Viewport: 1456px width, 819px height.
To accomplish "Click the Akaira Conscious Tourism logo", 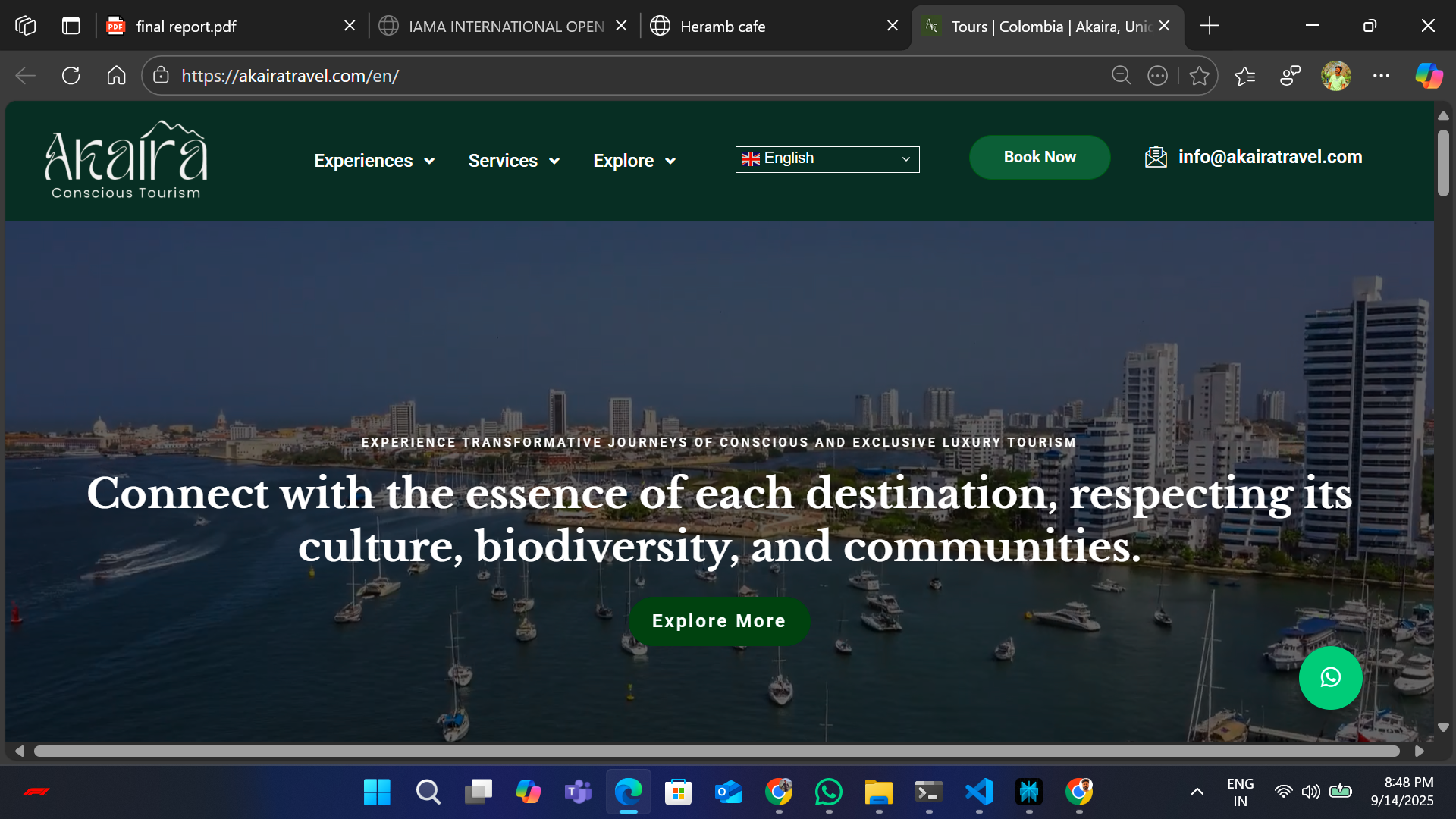I will 126,160.
